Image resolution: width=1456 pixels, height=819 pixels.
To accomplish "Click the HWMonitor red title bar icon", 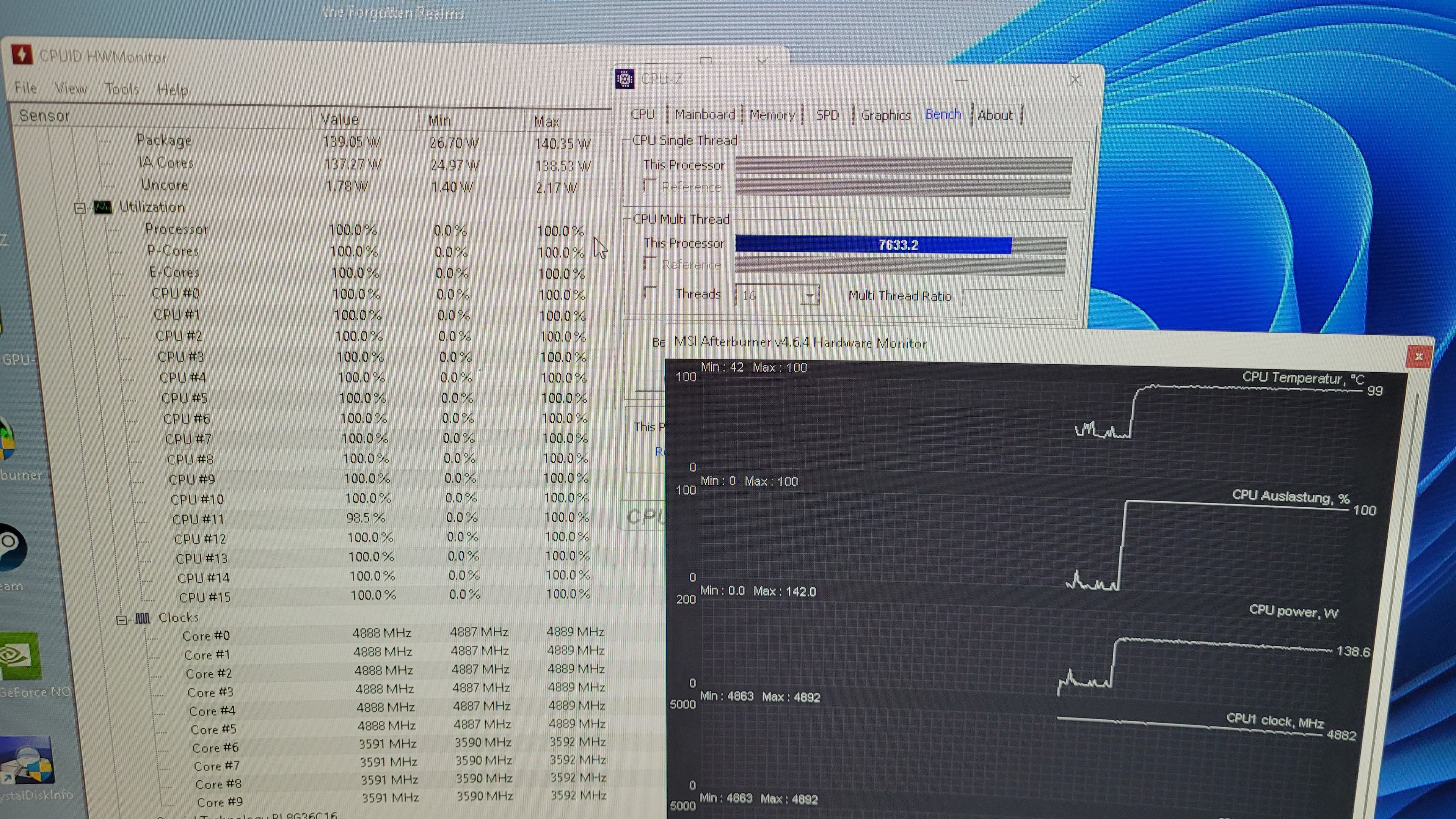I will coord(22,55).
